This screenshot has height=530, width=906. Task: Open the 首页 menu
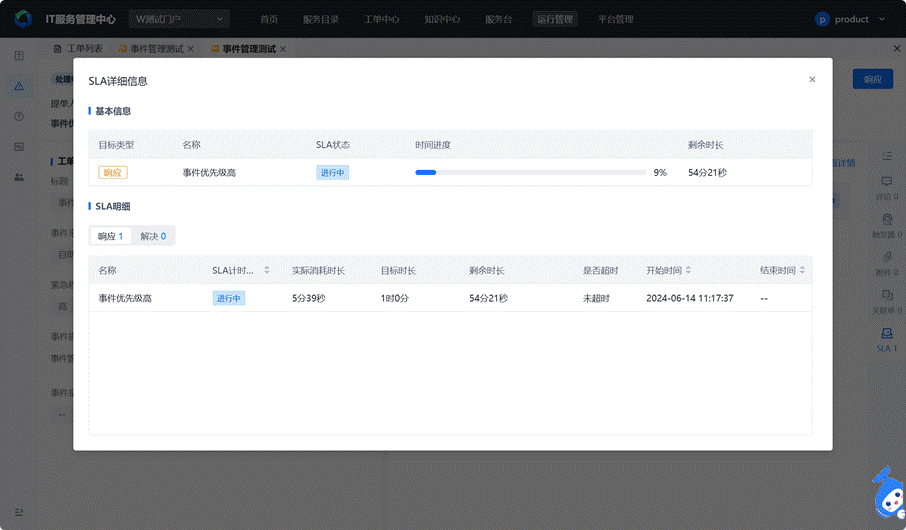click(x=269, y=19)
